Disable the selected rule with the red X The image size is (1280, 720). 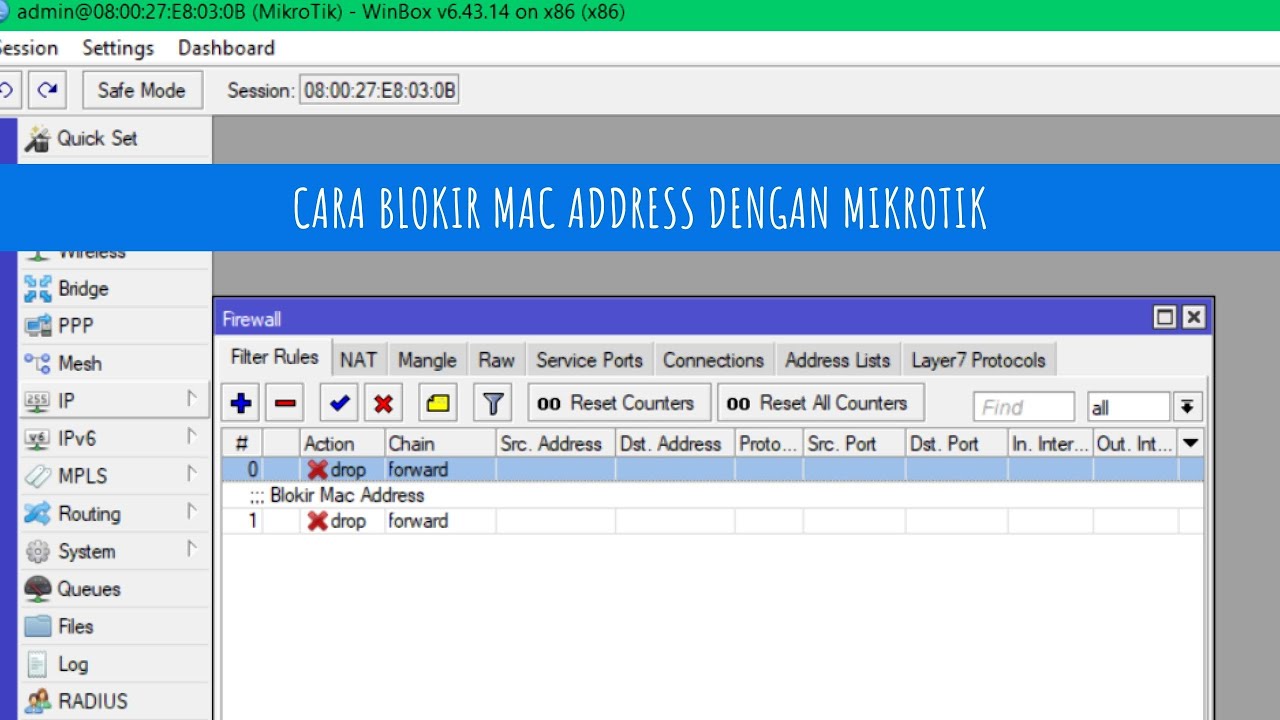[x=383, y=404]
